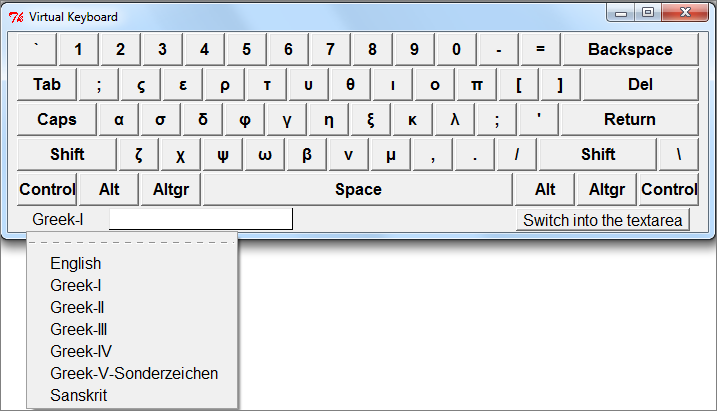
Task: Click the Greek alpha (α) key
Action: tap(118, 119)
